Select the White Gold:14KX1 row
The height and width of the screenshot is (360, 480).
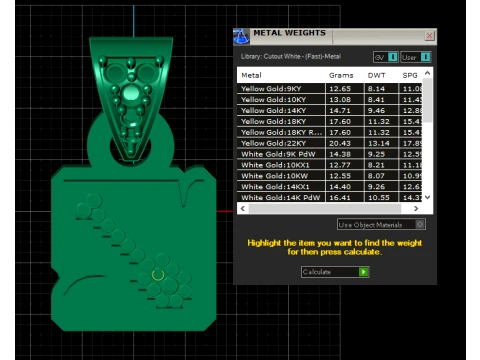(x=329, y=187)
